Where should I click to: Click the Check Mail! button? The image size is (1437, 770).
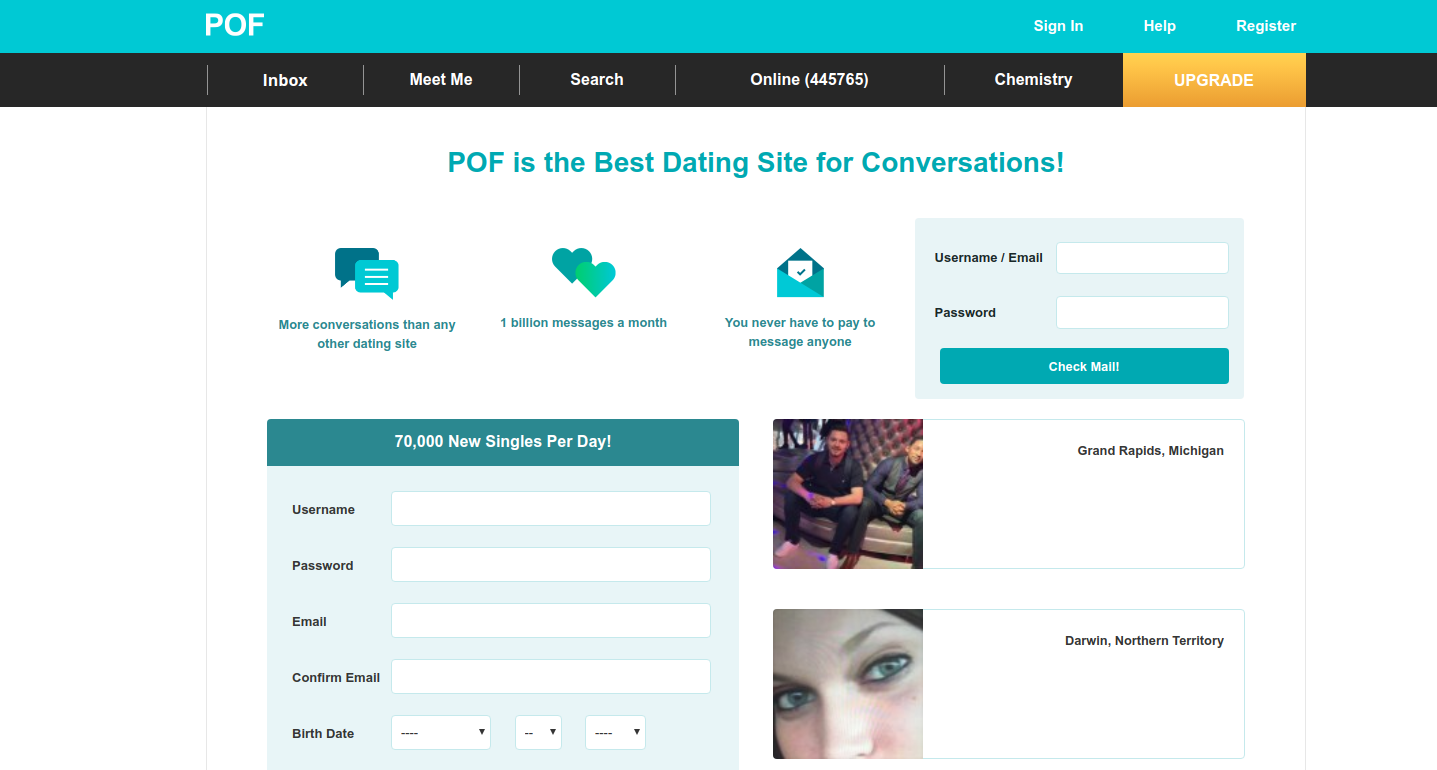(x=1084, y=366)
